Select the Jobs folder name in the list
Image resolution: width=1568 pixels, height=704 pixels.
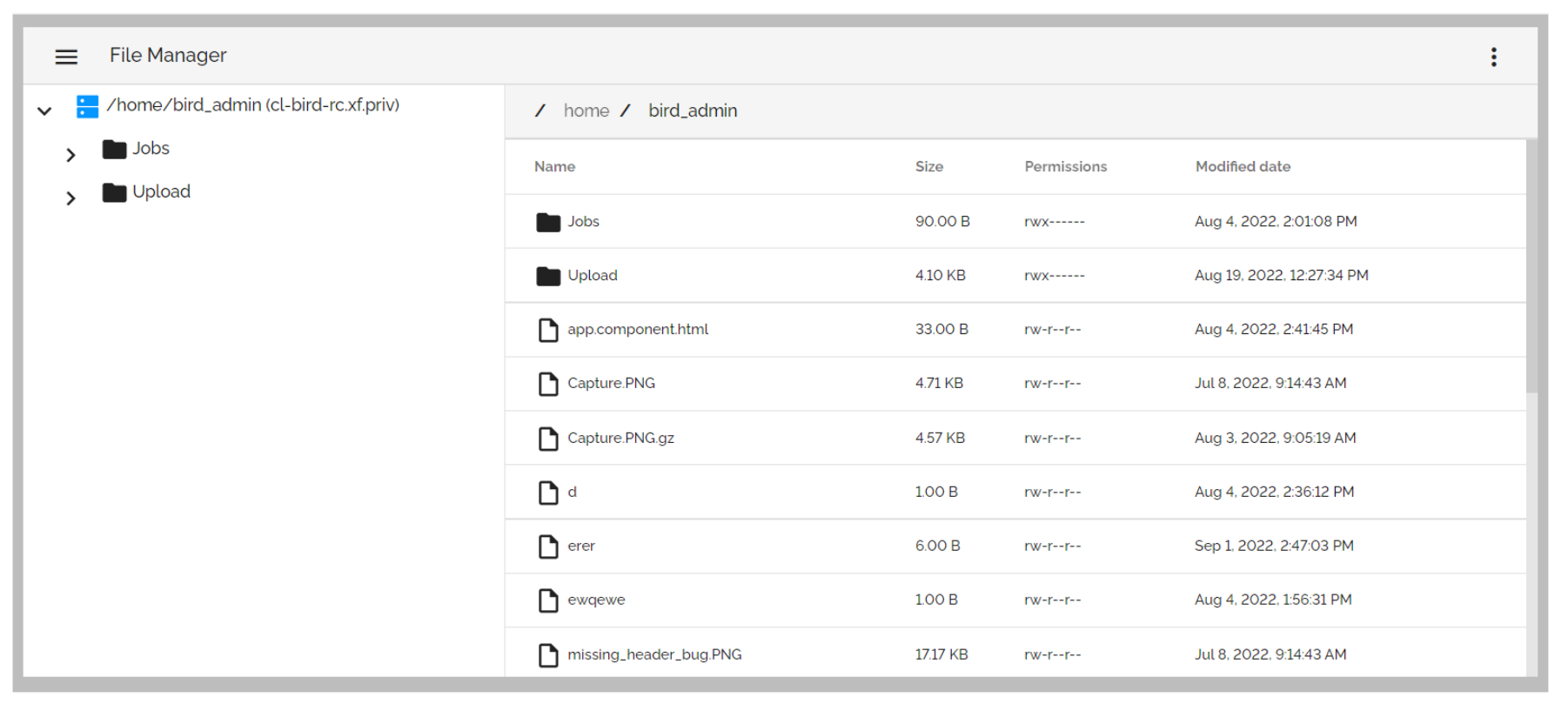583,222
